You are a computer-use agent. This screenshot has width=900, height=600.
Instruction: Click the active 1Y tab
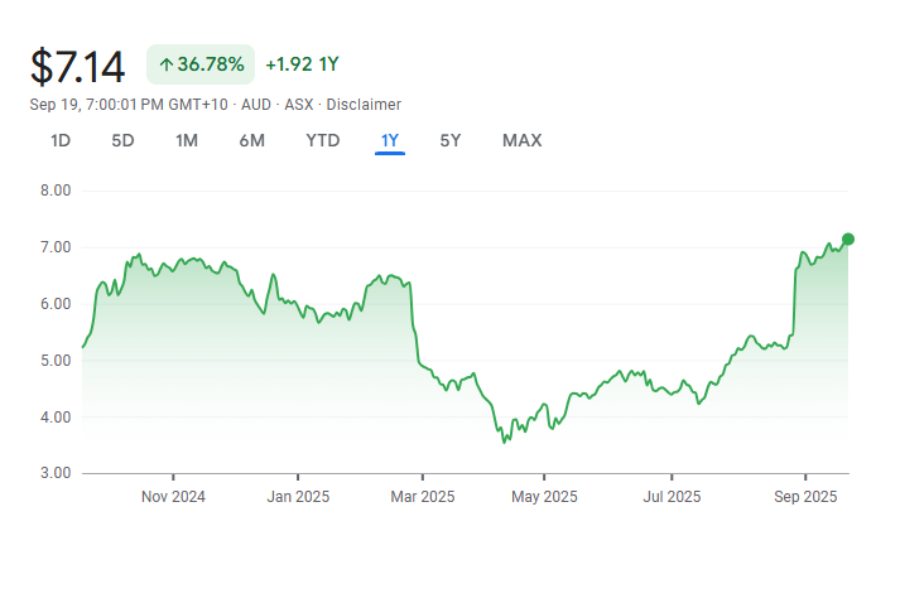[389, 141]
